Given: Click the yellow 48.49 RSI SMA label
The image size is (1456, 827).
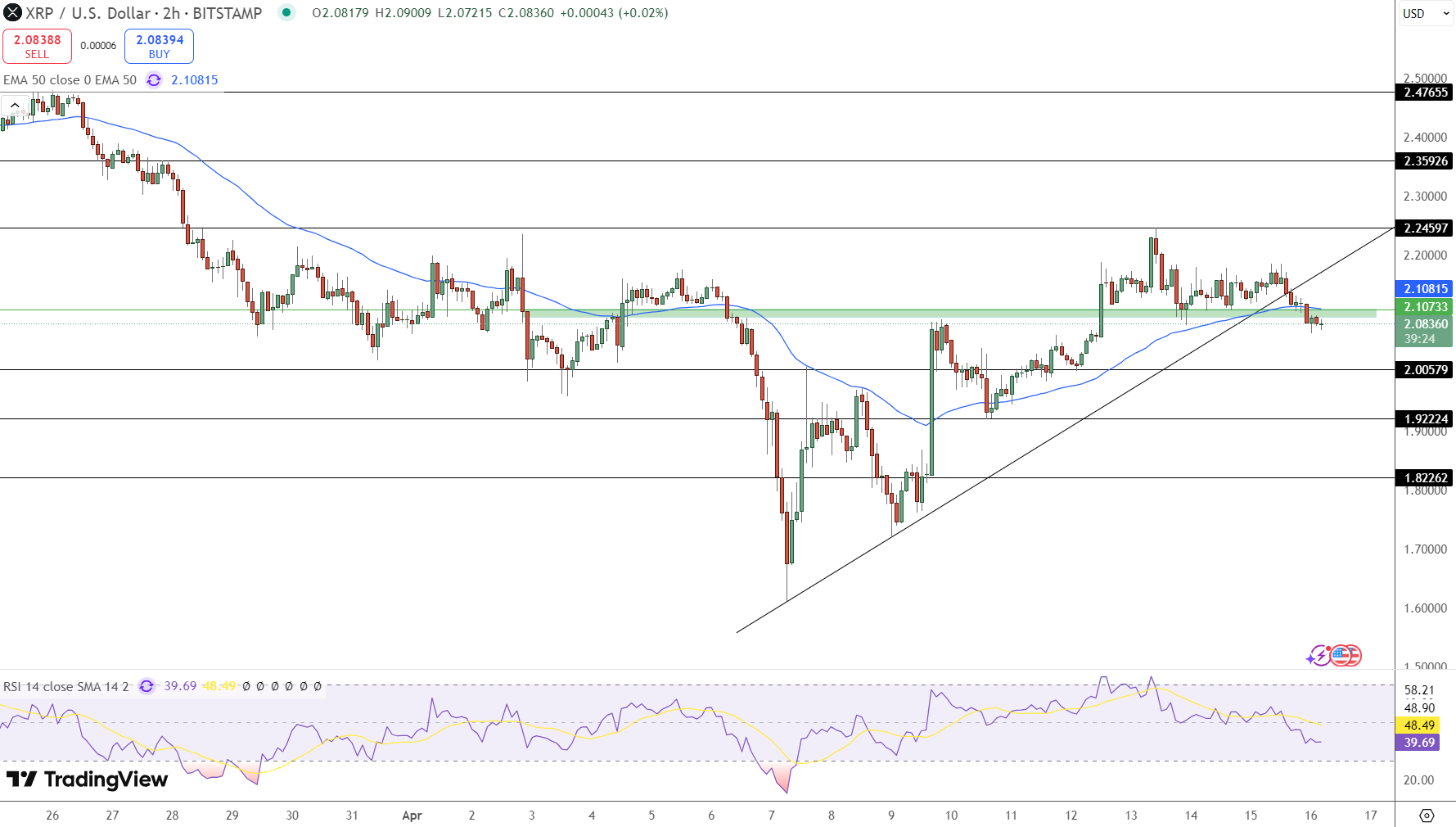Looking at the screenshot, I should click(1419, 725).
